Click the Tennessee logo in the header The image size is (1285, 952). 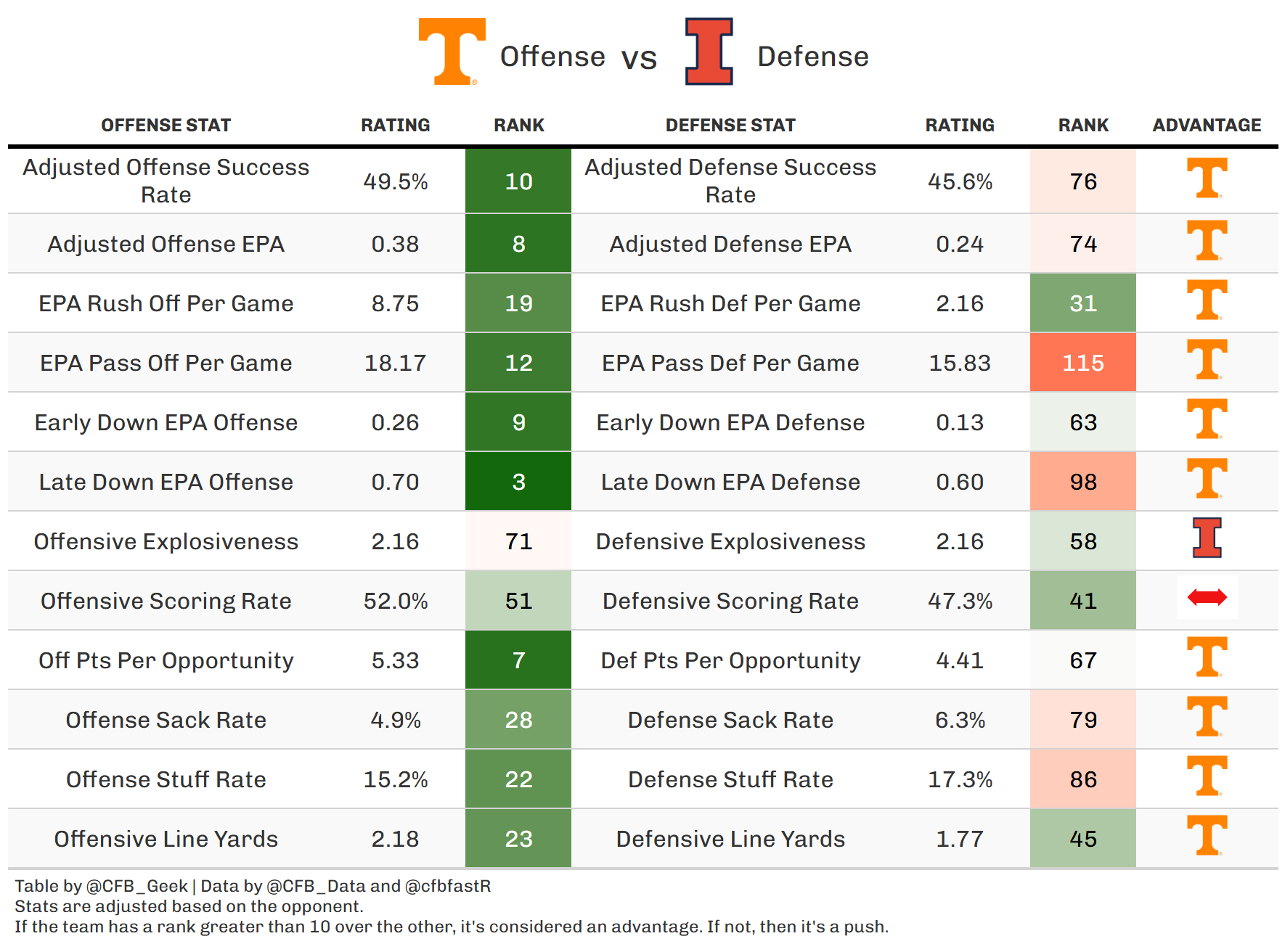point(452,52)
